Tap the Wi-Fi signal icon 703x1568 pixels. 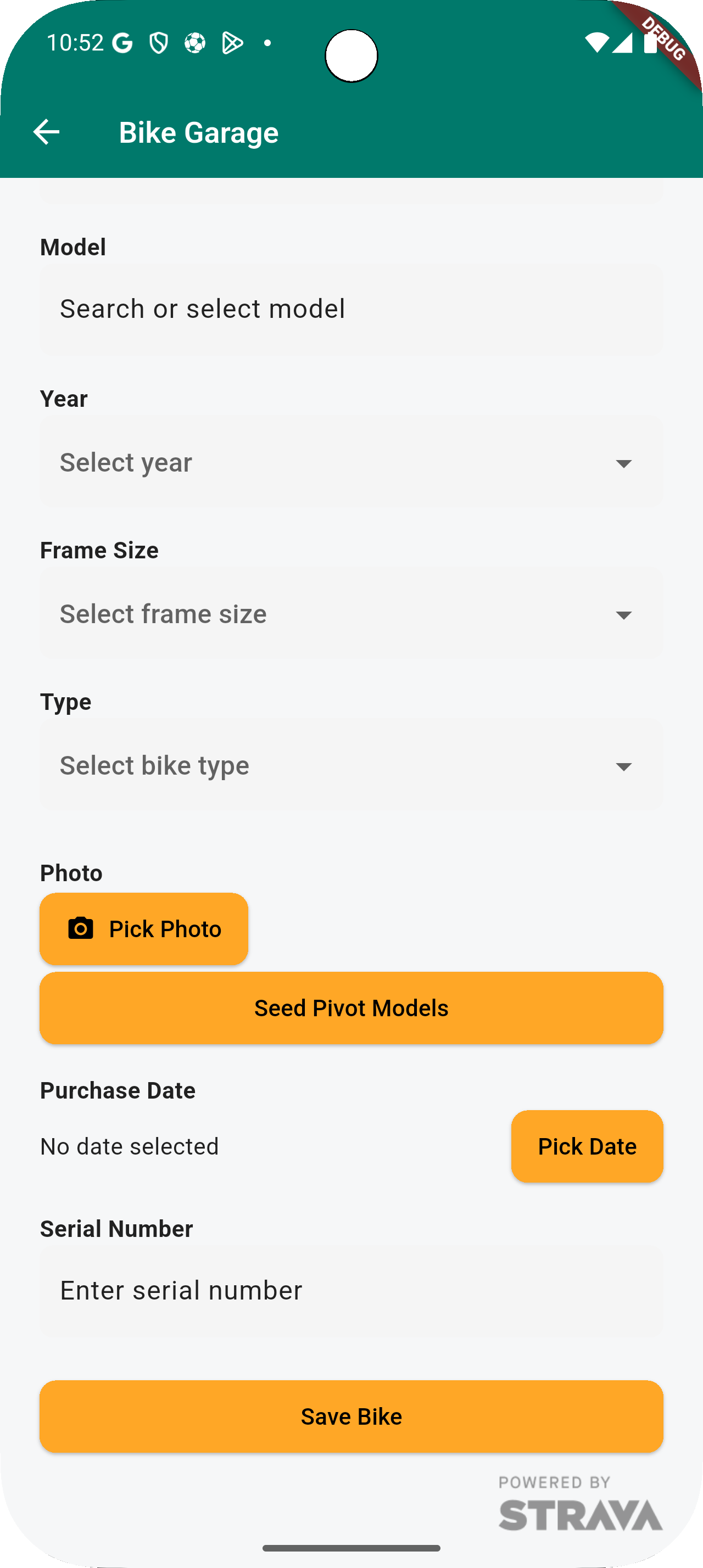596,43
